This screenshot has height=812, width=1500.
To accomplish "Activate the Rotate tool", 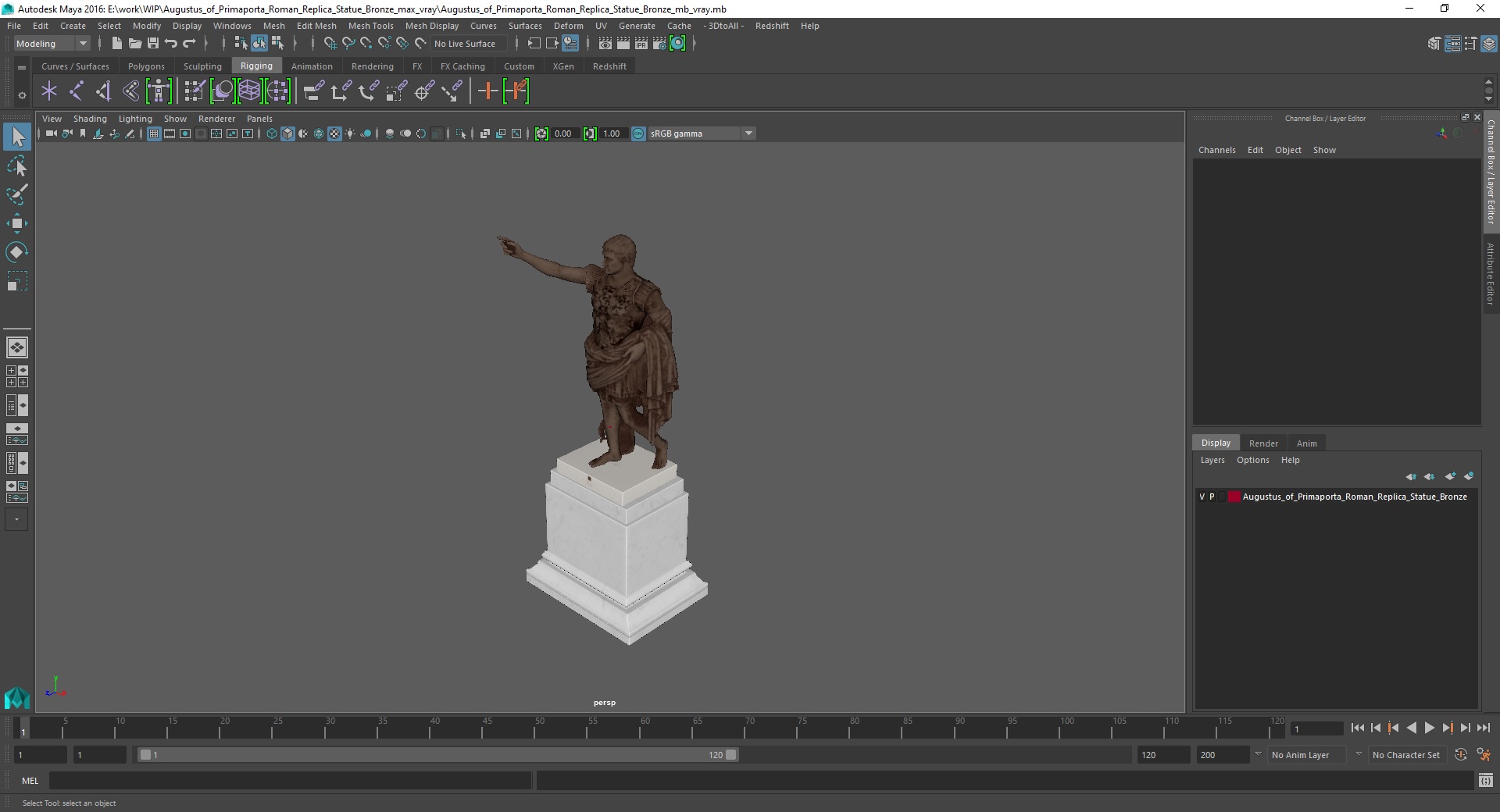I will (x=17, y=252).
